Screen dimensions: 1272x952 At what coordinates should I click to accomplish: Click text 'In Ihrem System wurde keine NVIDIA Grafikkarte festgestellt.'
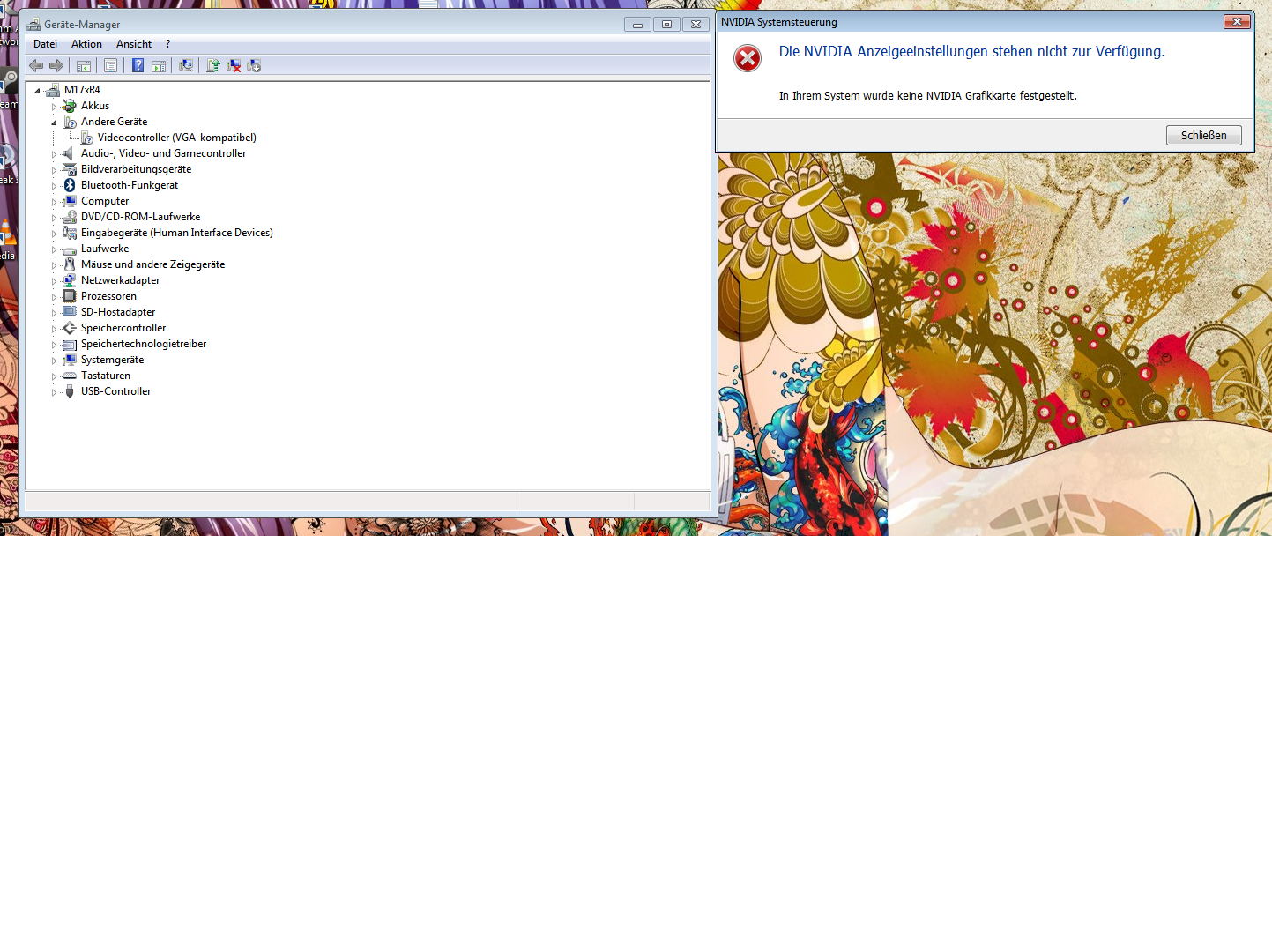point(927,96)
